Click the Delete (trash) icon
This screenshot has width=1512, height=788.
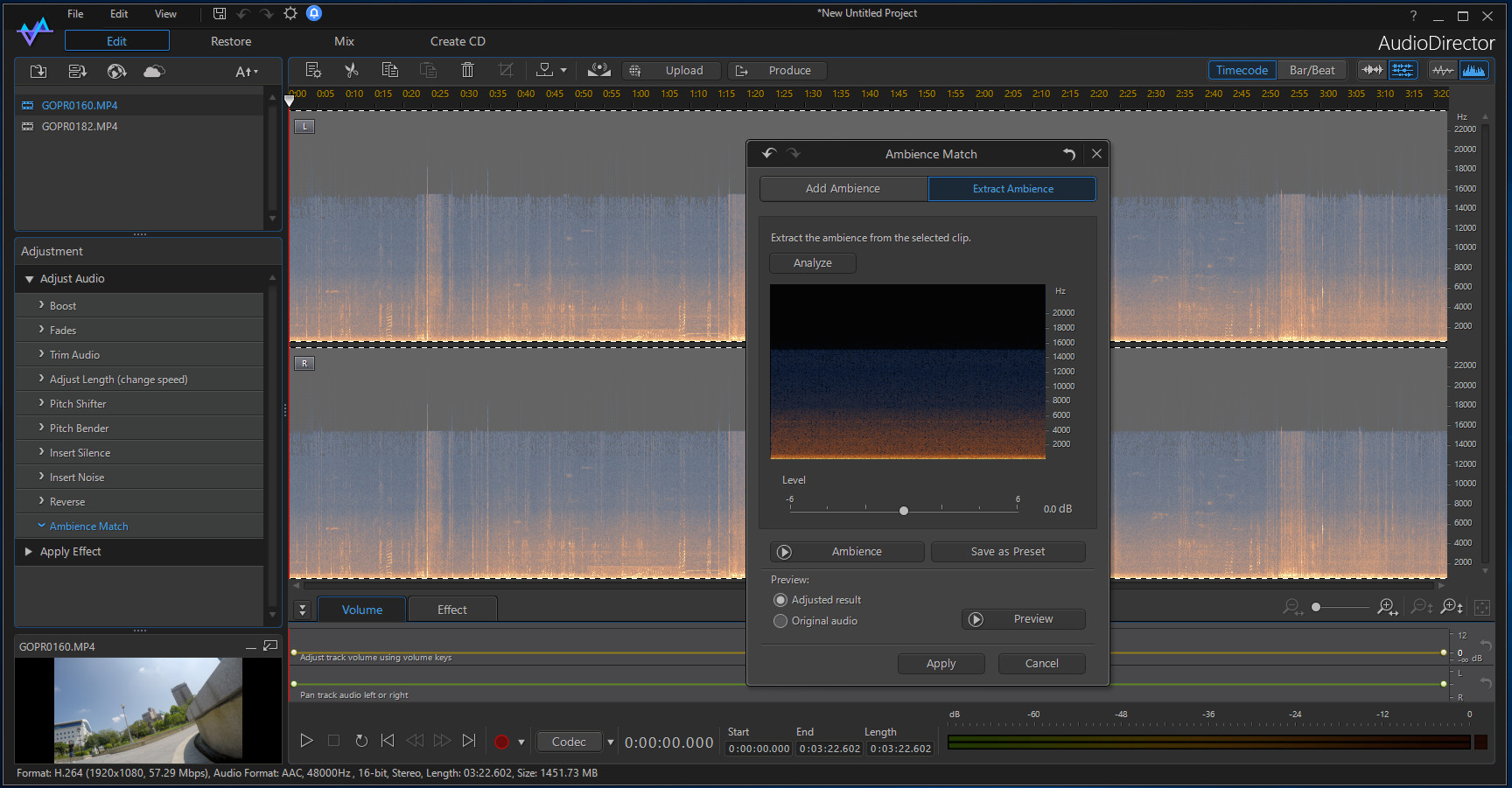[x=468, y=70]
